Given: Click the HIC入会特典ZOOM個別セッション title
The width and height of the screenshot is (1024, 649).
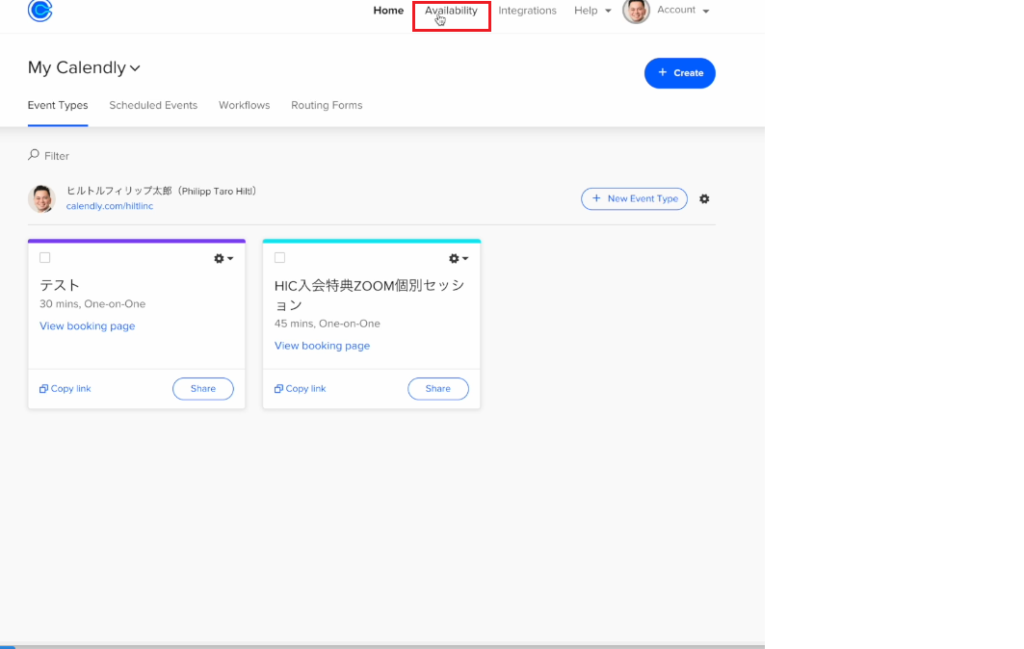Looking at the screenshot, I should [370, 295].
